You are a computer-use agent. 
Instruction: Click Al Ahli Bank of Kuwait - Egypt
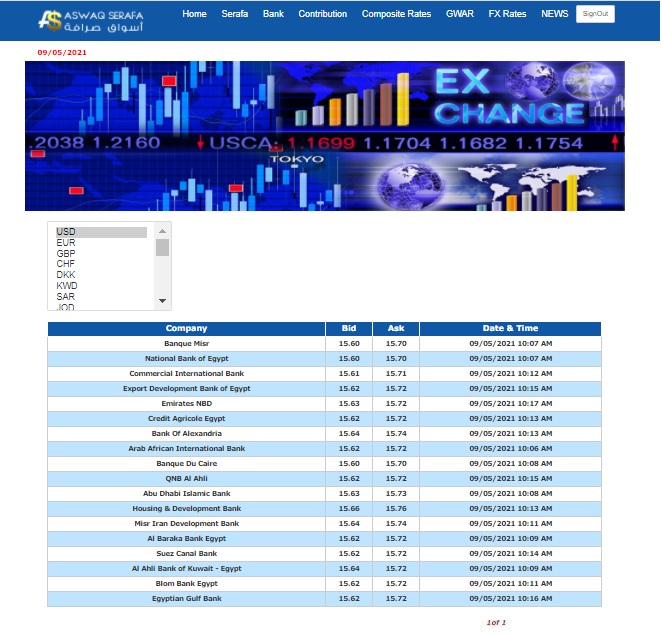pos(187,569)
